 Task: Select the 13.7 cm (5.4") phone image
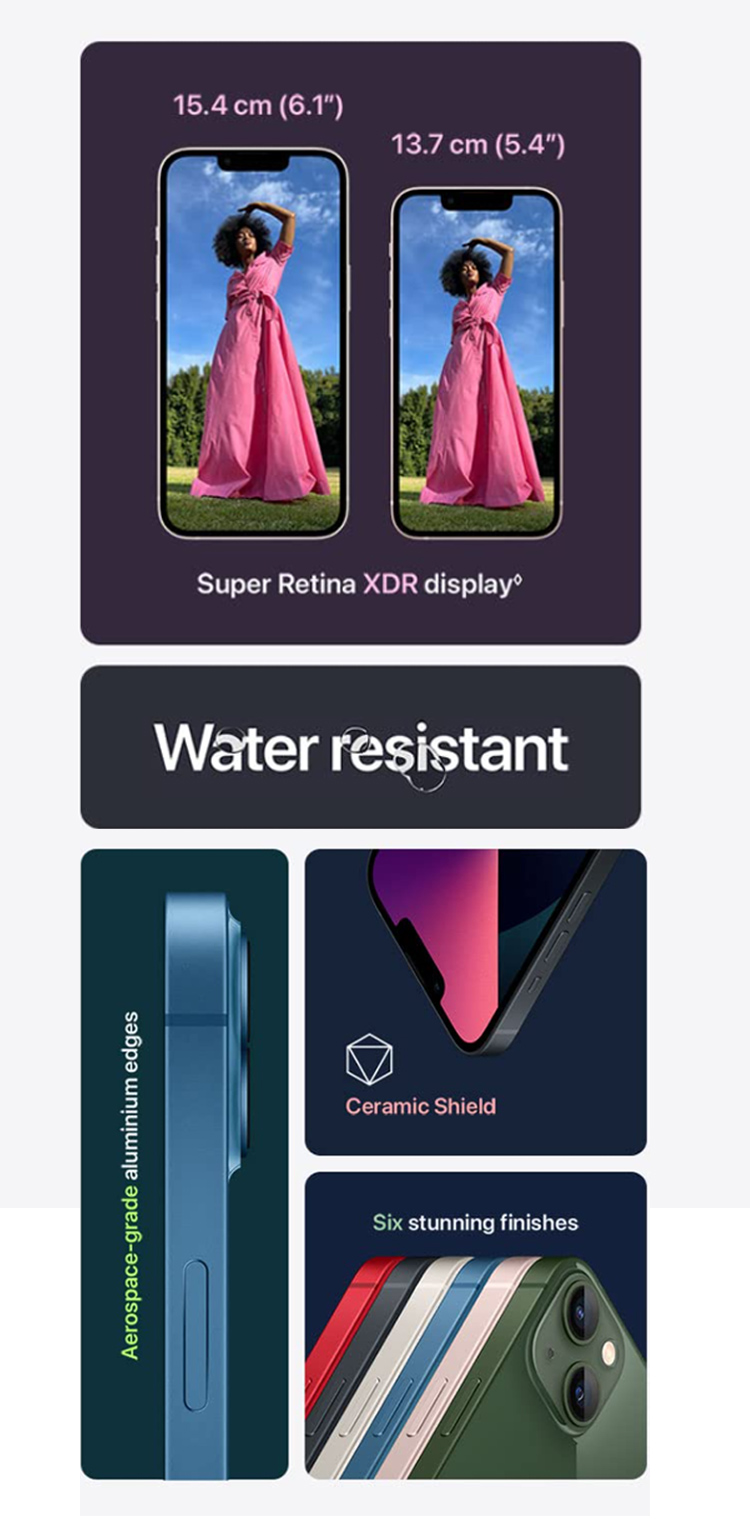[x=476, y=362]
